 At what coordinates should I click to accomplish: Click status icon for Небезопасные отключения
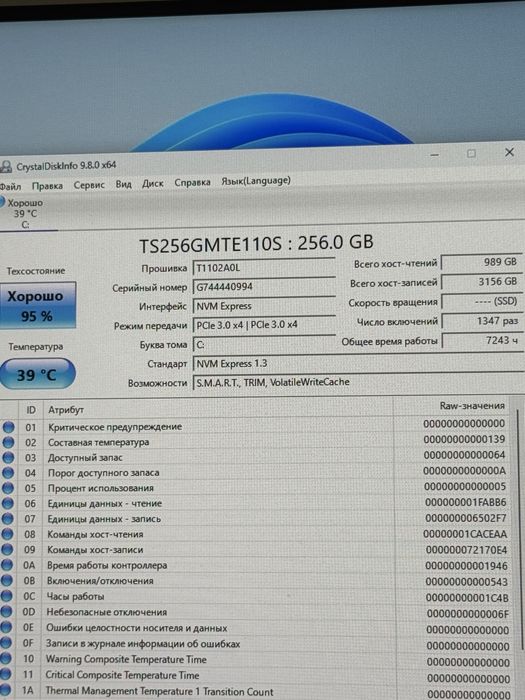click(x=6, y=612)
